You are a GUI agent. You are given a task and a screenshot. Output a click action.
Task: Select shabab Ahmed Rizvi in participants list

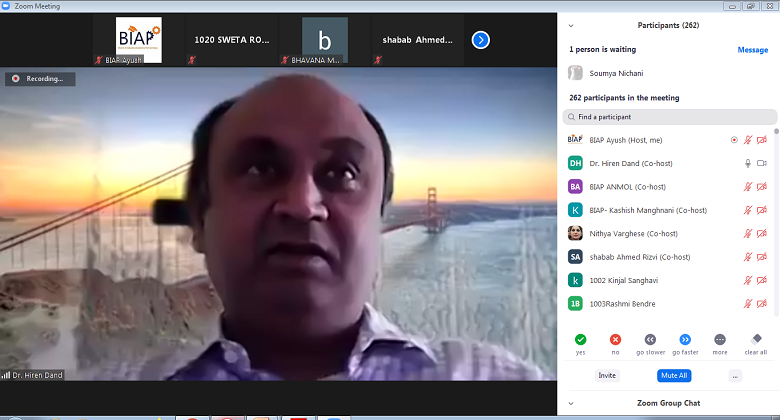coord(640,256)
